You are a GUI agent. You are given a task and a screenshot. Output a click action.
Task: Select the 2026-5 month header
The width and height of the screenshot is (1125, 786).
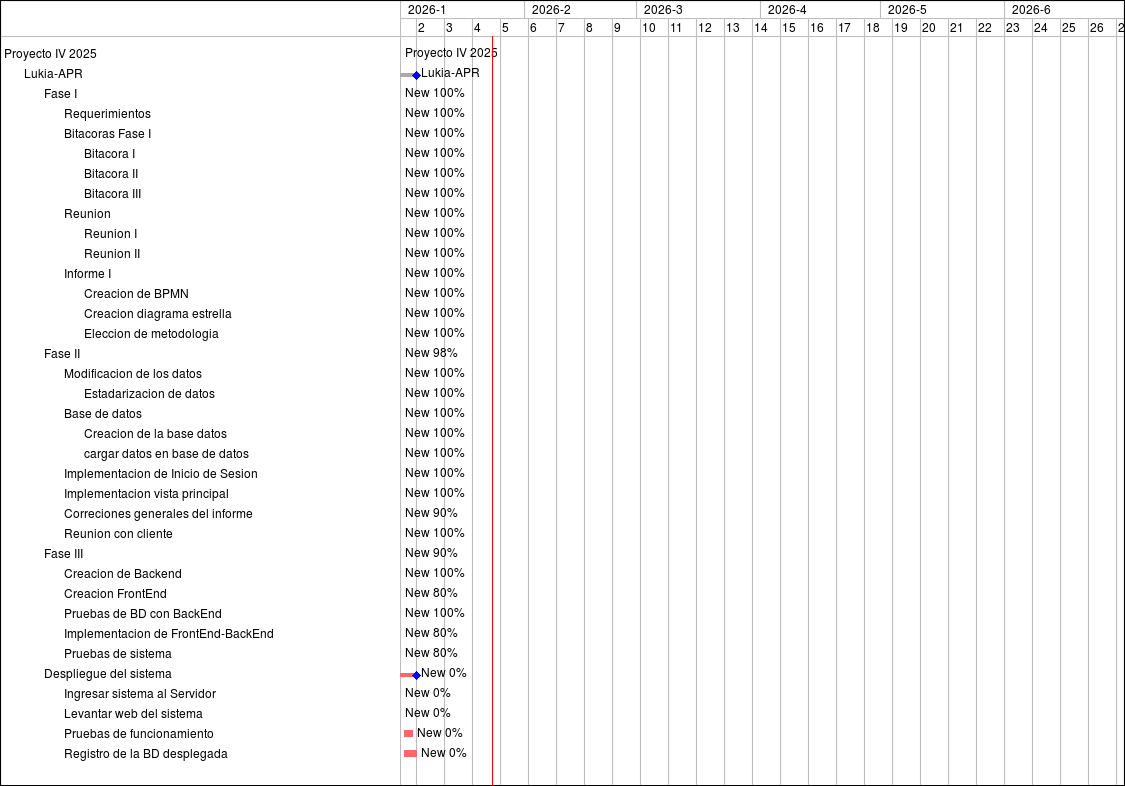point(907,10)
